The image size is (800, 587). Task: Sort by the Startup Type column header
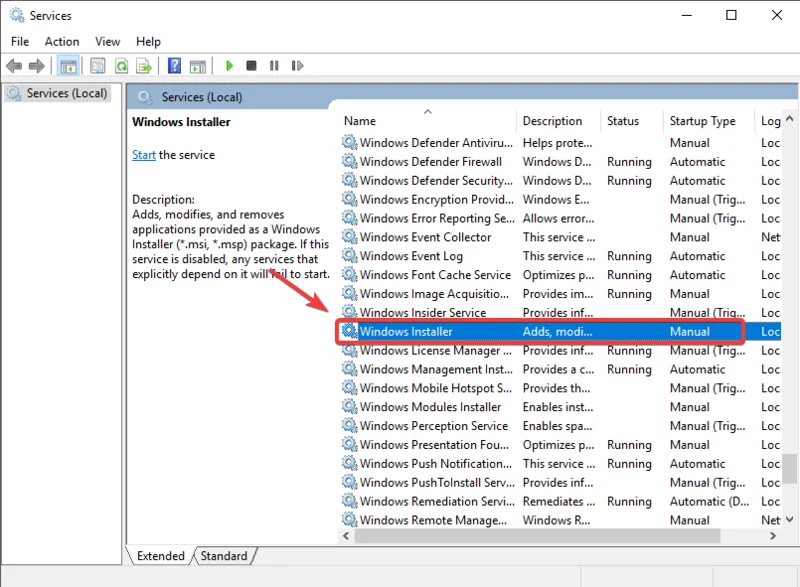(709, 121)
